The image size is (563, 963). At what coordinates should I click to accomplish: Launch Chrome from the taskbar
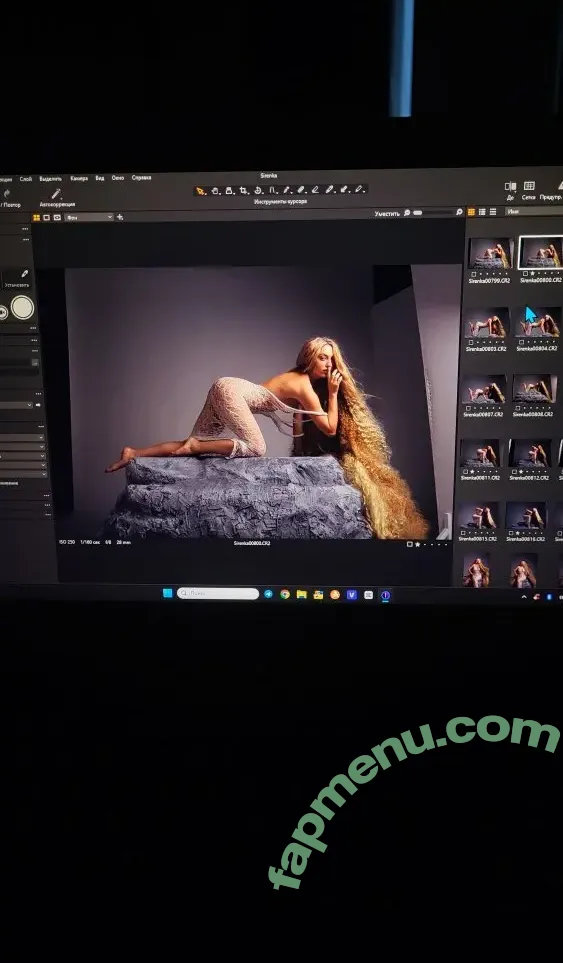coord(285,594)
